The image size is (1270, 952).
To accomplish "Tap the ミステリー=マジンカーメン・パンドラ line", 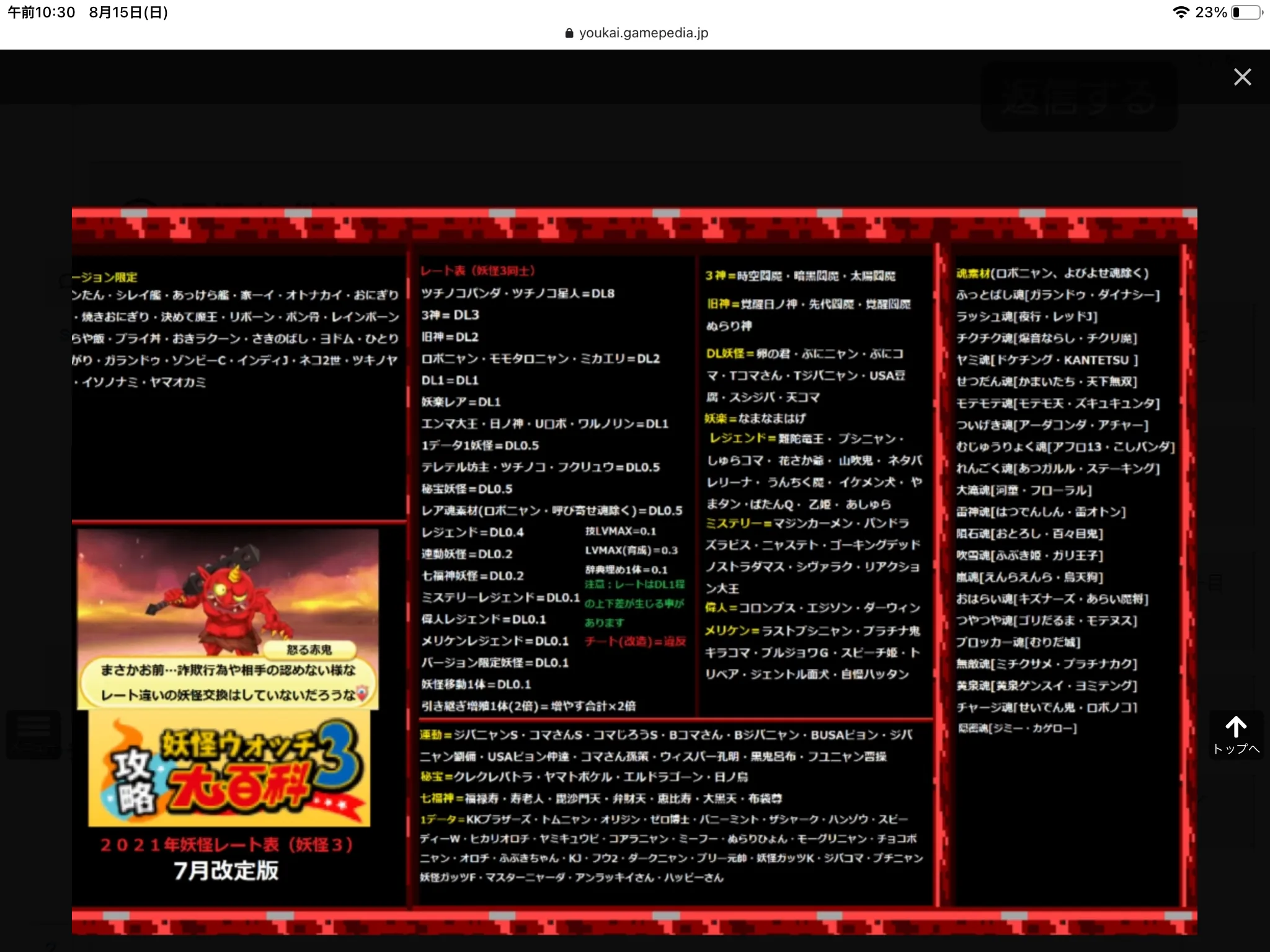I will [x=807, y=523].
